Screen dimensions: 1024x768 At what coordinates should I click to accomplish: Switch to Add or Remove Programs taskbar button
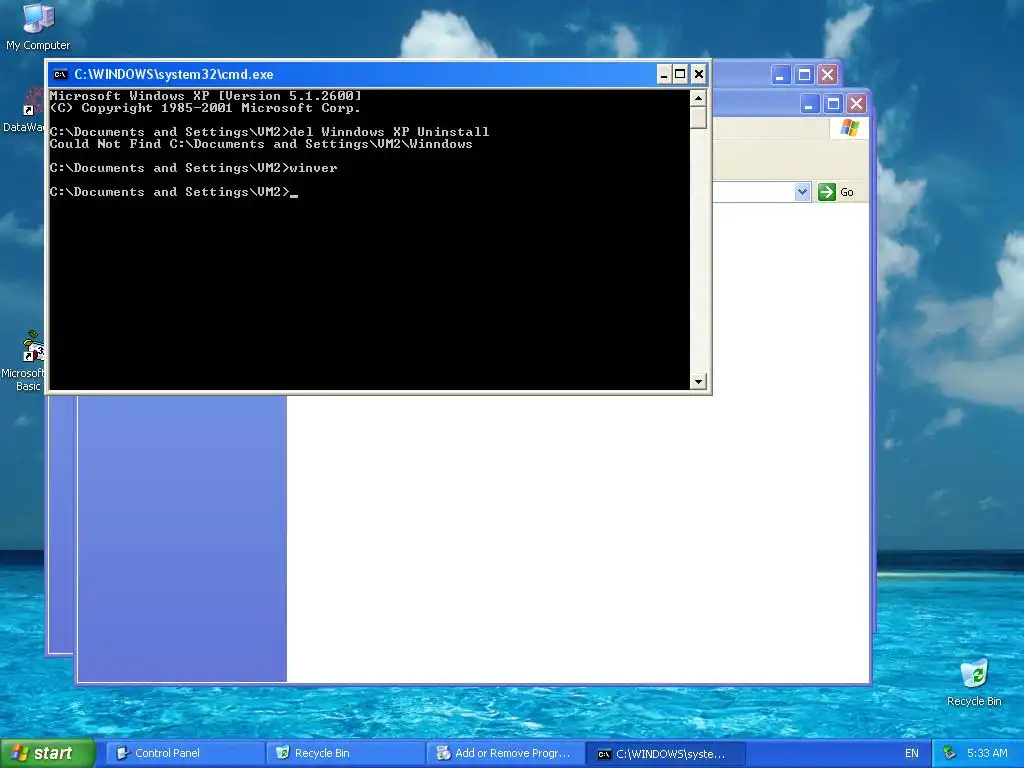(x=504, y=753)
